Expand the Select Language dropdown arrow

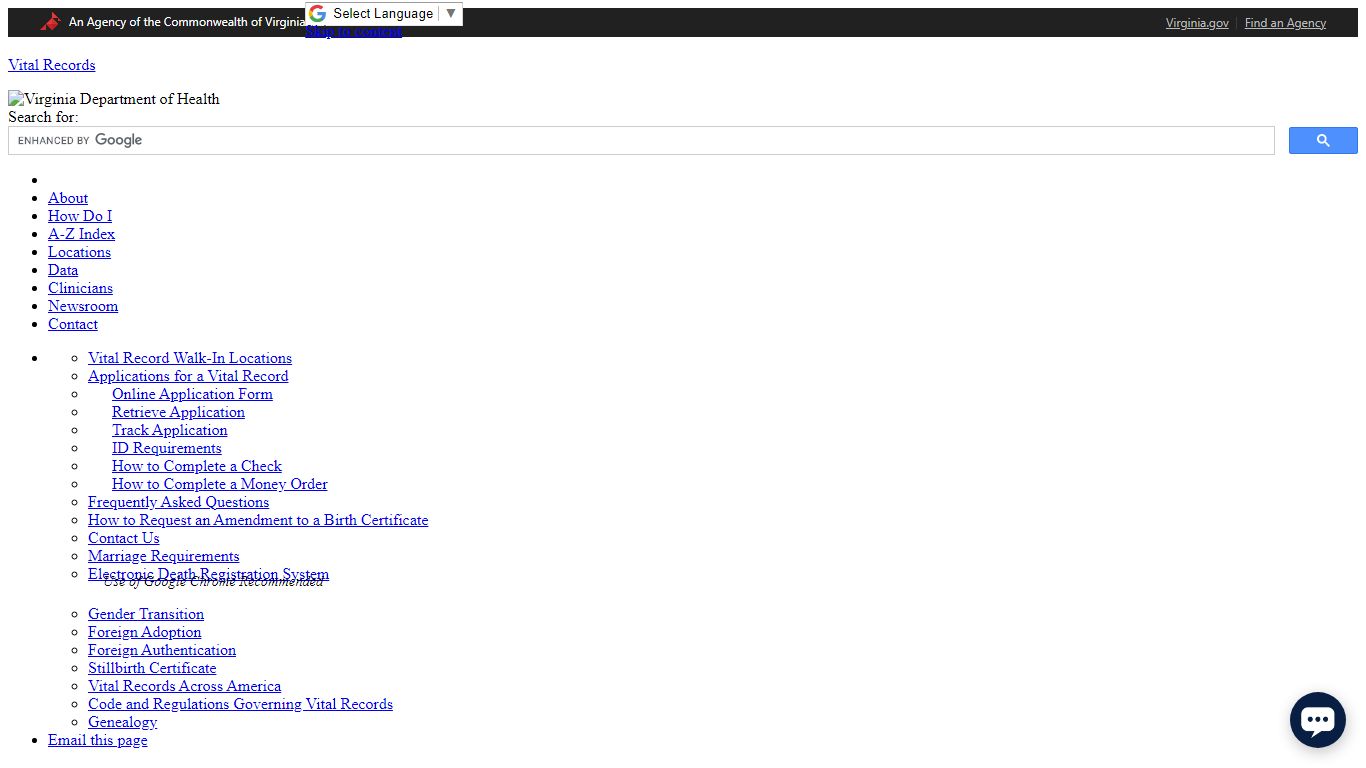(451, 14)
